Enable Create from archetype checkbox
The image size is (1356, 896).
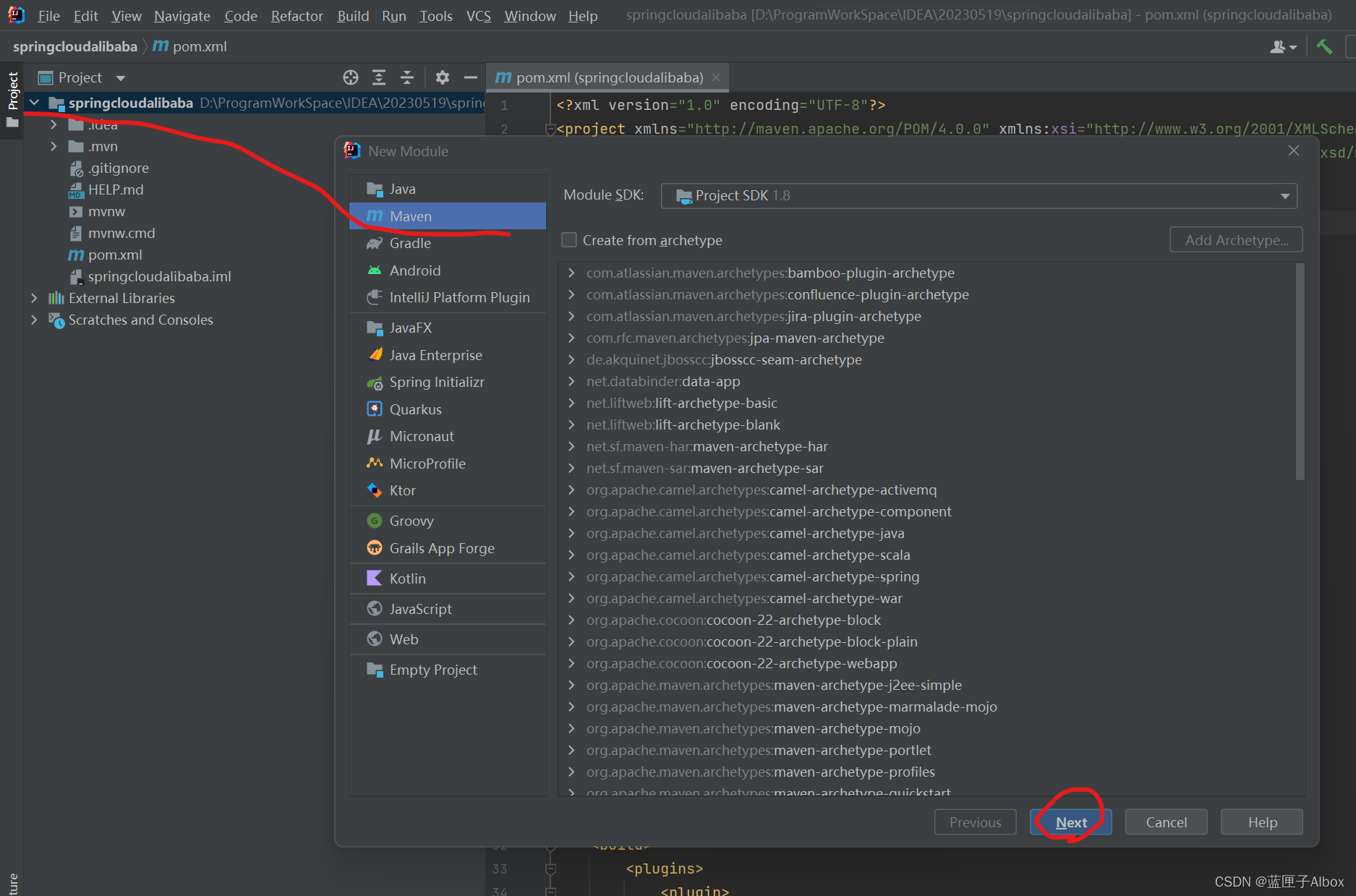569,240
